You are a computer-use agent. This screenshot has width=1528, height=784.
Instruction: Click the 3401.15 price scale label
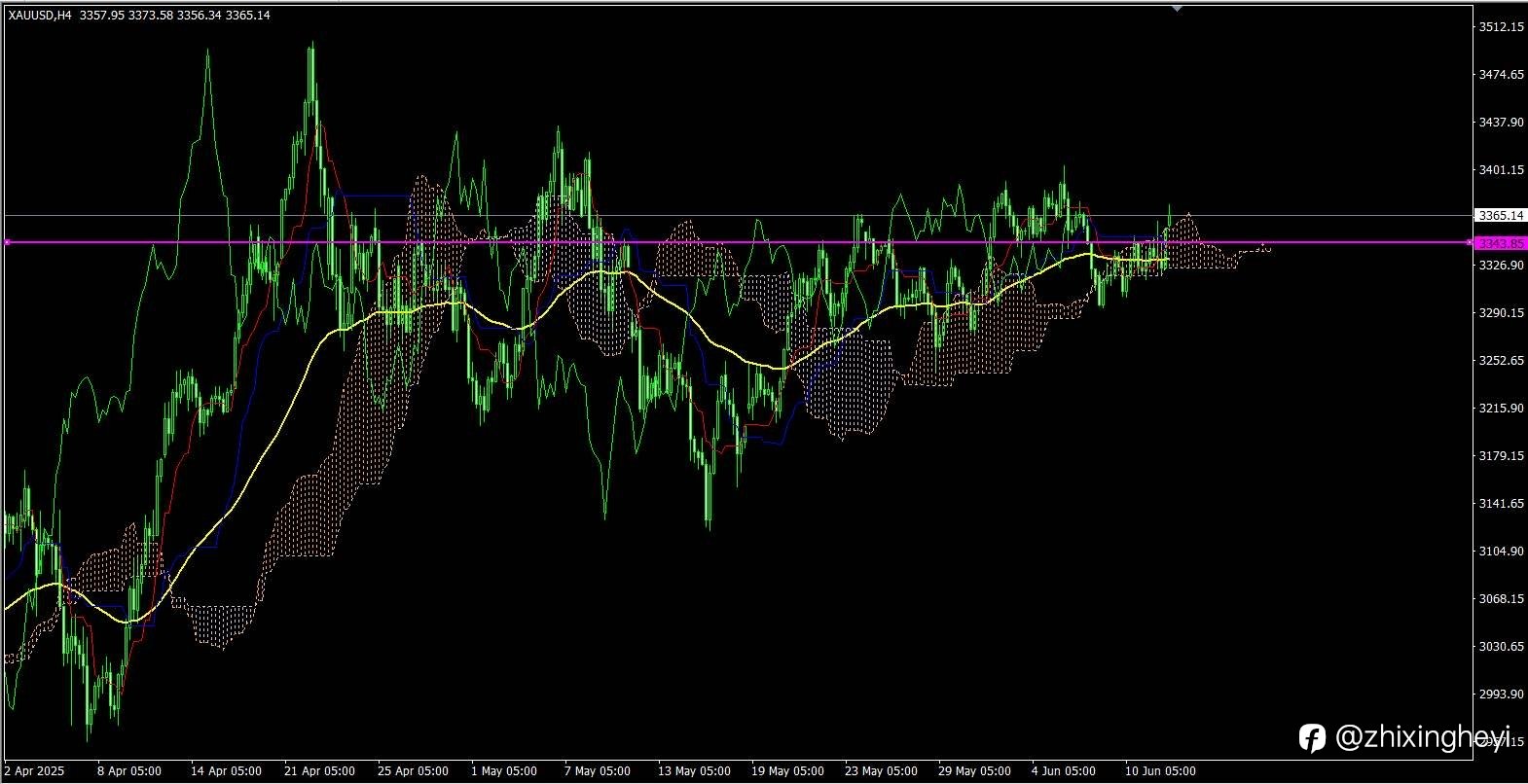(x=1501, y=170)
